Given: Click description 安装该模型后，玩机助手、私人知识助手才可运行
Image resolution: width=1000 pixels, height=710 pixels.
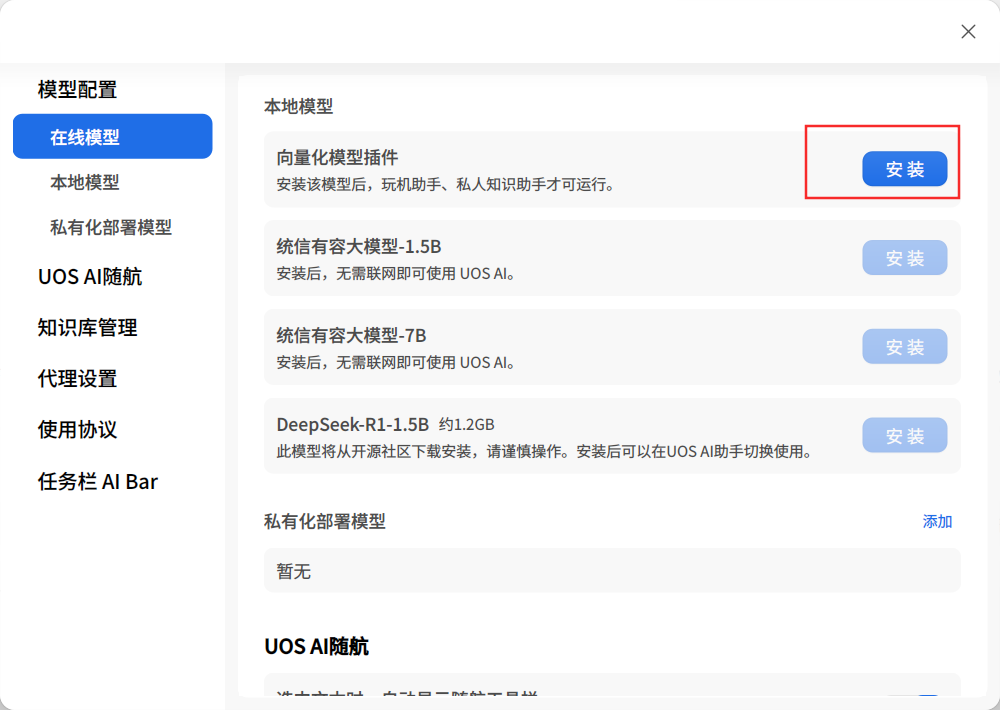Looking at the screenshot, I should tap(445, 185).
